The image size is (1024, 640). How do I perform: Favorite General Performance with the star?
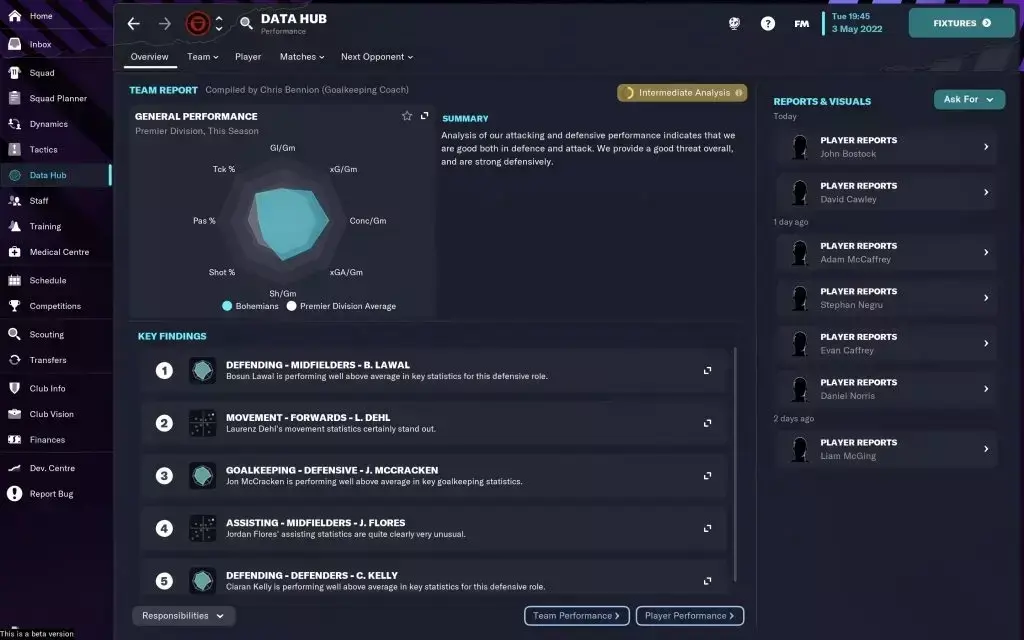click(x=407, y=116)
